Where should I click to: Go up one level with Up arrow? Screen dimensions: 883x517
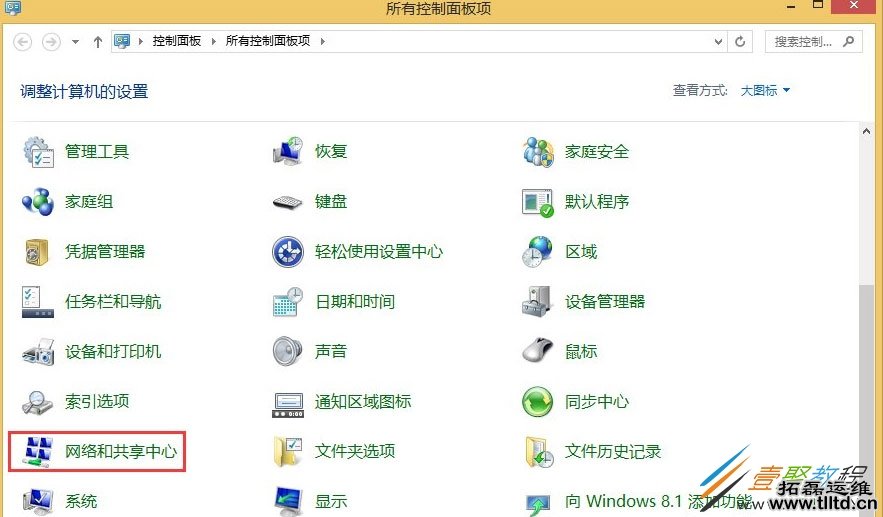98,42
